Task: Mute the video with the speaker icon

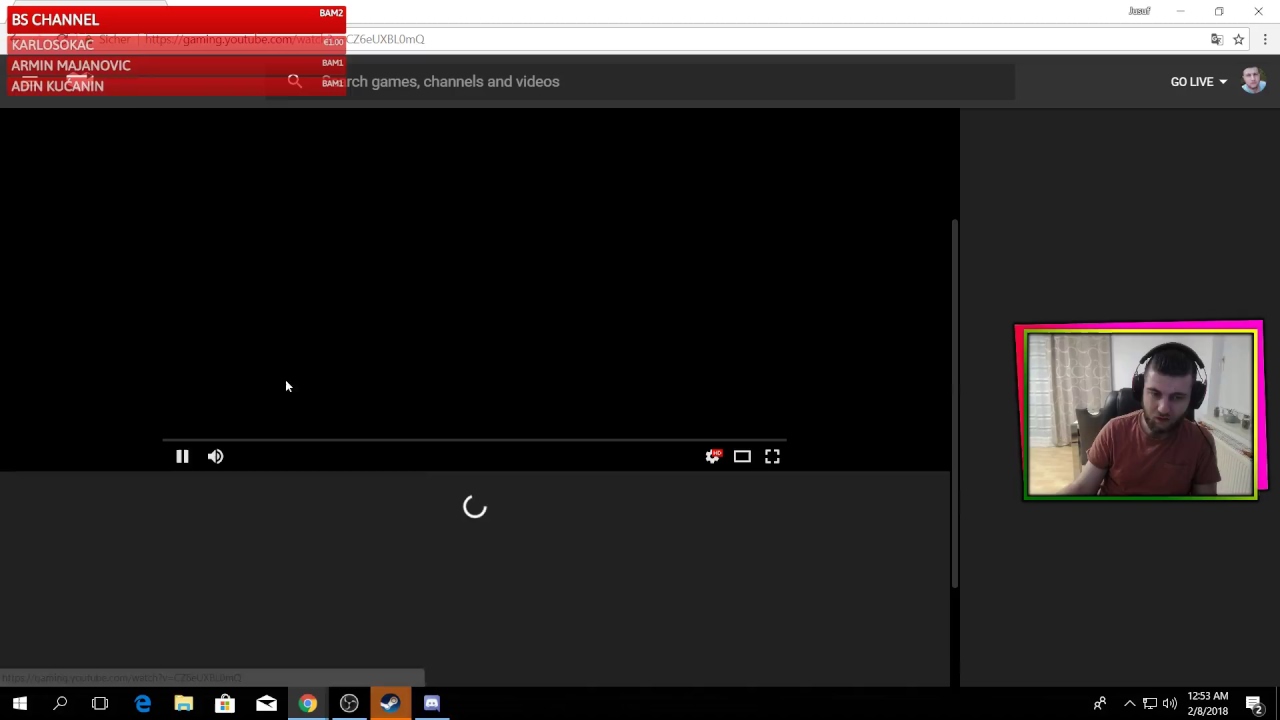Action: point(215,456)
